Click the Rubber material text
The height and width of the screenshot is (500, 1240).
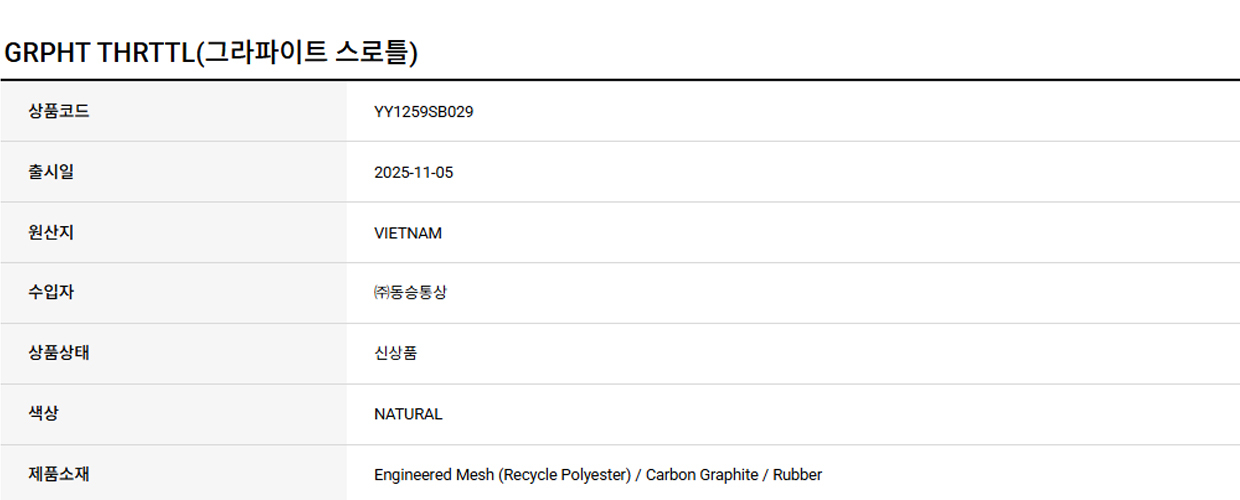click(797, 475)
